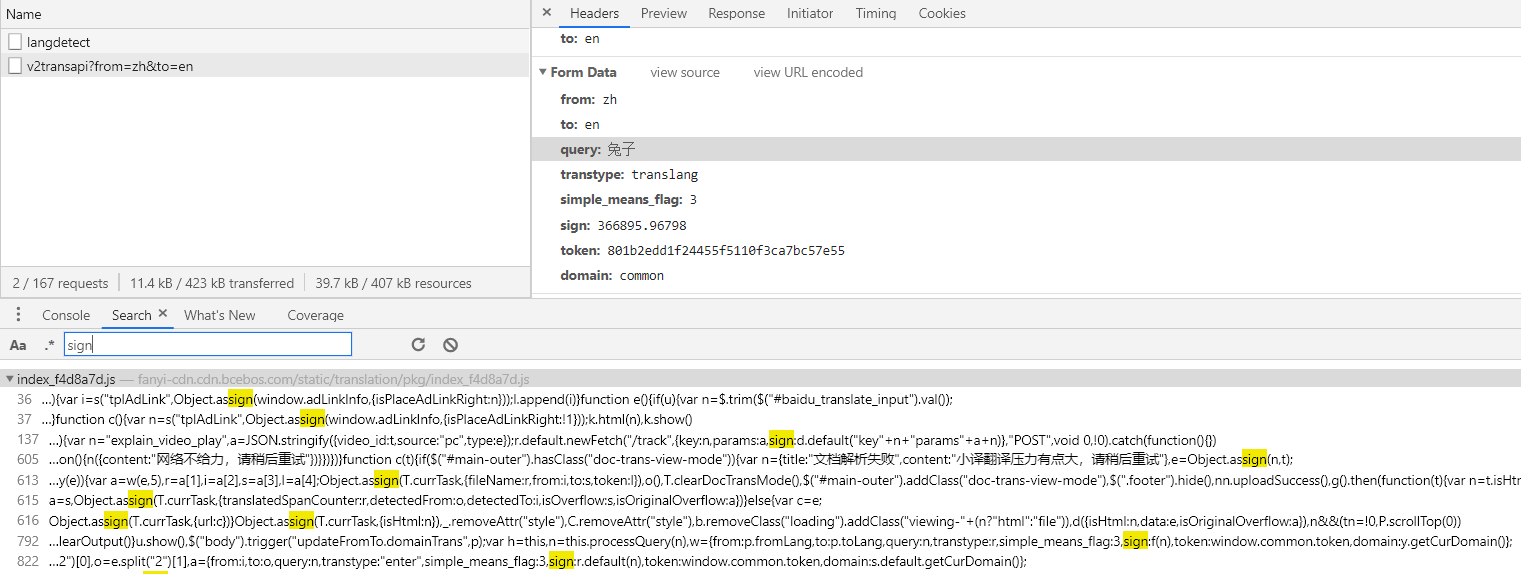Collapse the Form Data section
This screenshot has height=574, width=1521.
(x=543, y=72)
